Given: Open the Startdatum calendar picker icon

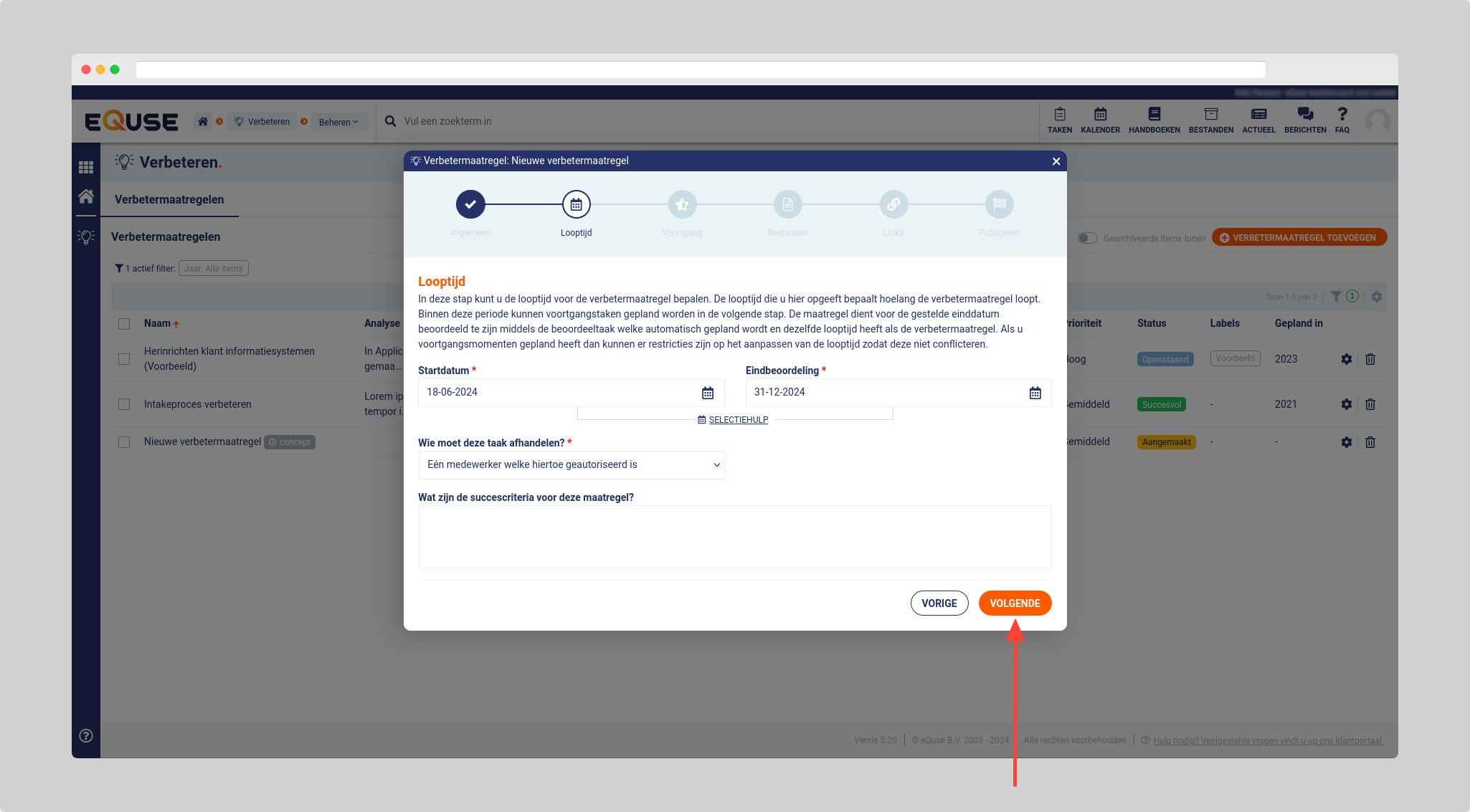Looking at the screenshot, I should (x=707, y=393).
